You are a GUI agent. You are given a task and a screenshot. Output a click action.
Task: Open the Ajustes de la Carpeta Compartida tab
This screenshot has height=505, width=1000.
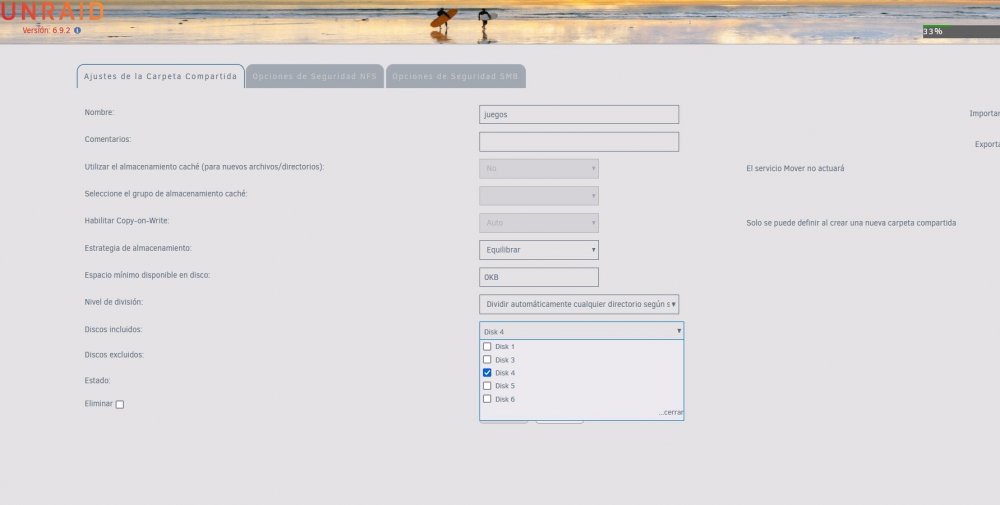[x=160, y=76]
